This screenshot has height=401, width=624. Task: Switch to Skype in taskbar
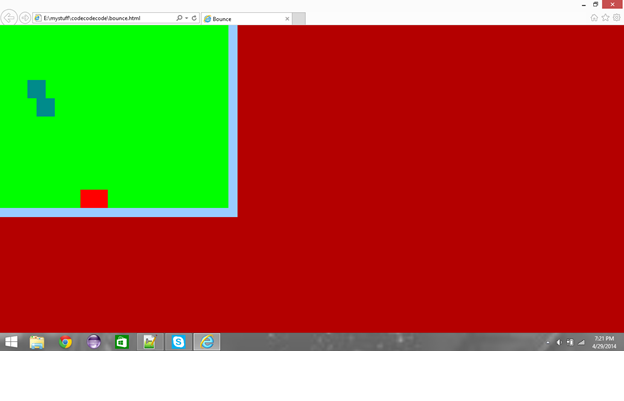pos(178,342)
